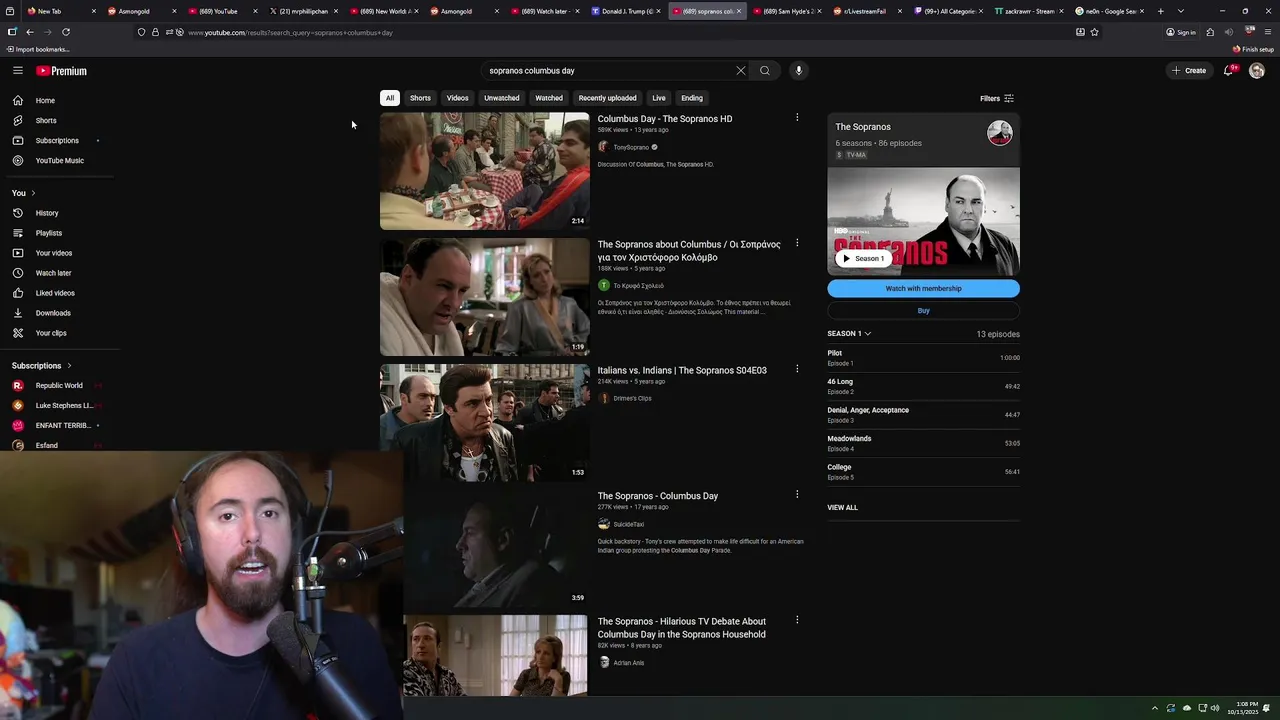Open the Columbus Day - The Sopranos HD thumbnail
The width and height of the screenshot is (1280, 720).
[x=484, y=171]
